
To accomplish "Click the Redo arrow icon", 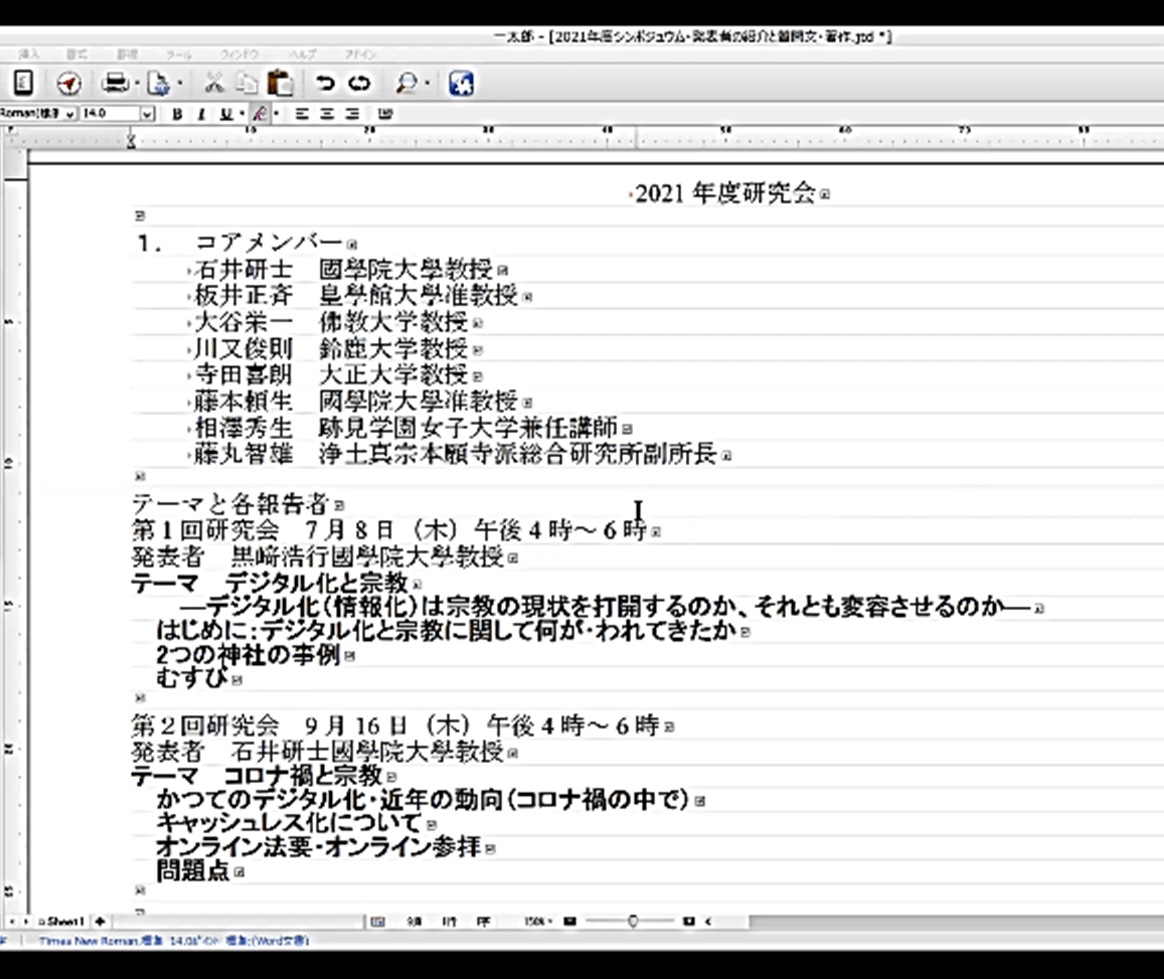I will click(x=359, y=84).
